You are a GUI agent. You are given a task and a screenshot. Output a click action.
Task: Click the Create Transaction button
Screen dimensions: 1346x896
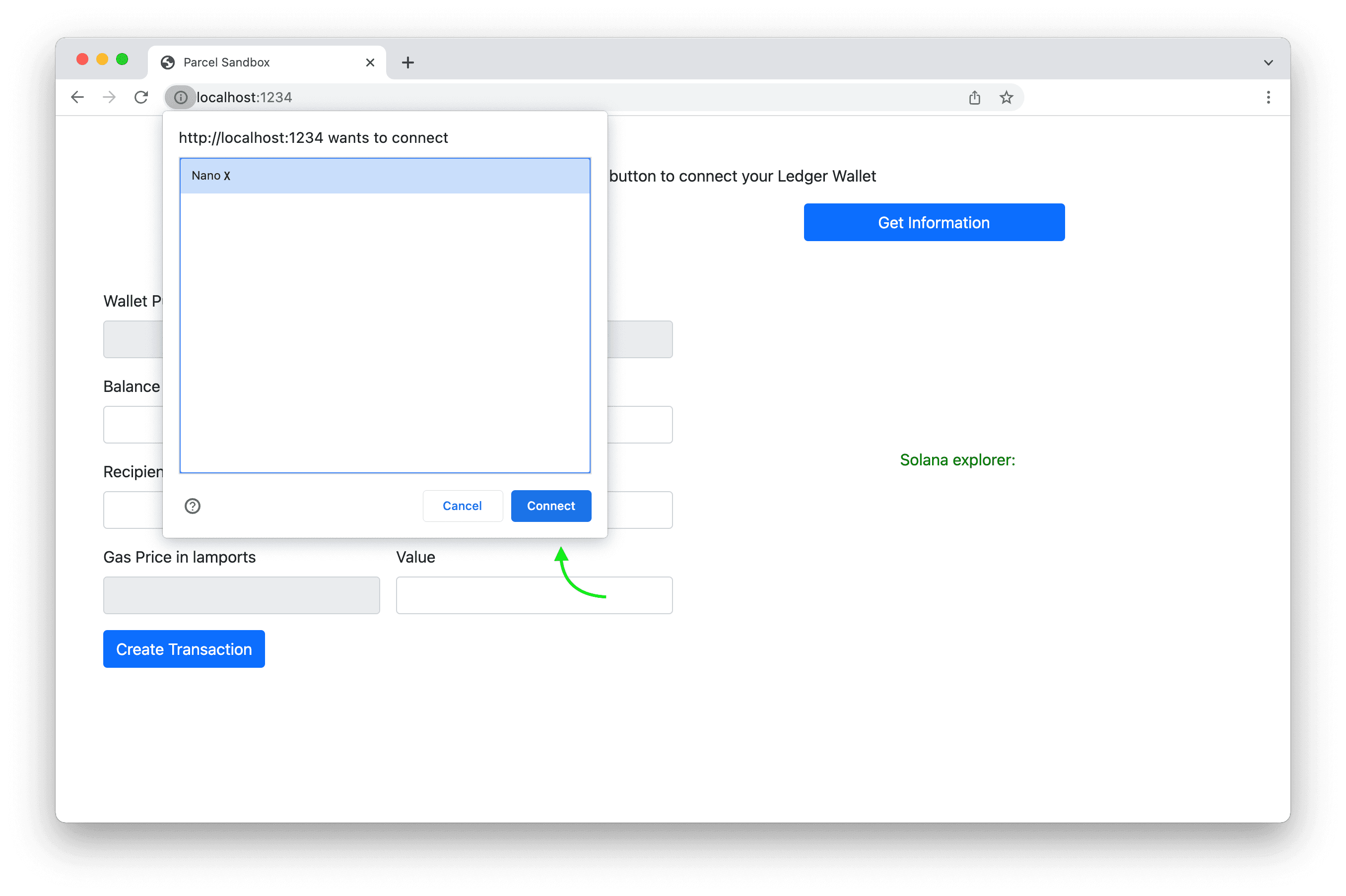[x=184, y=648]
